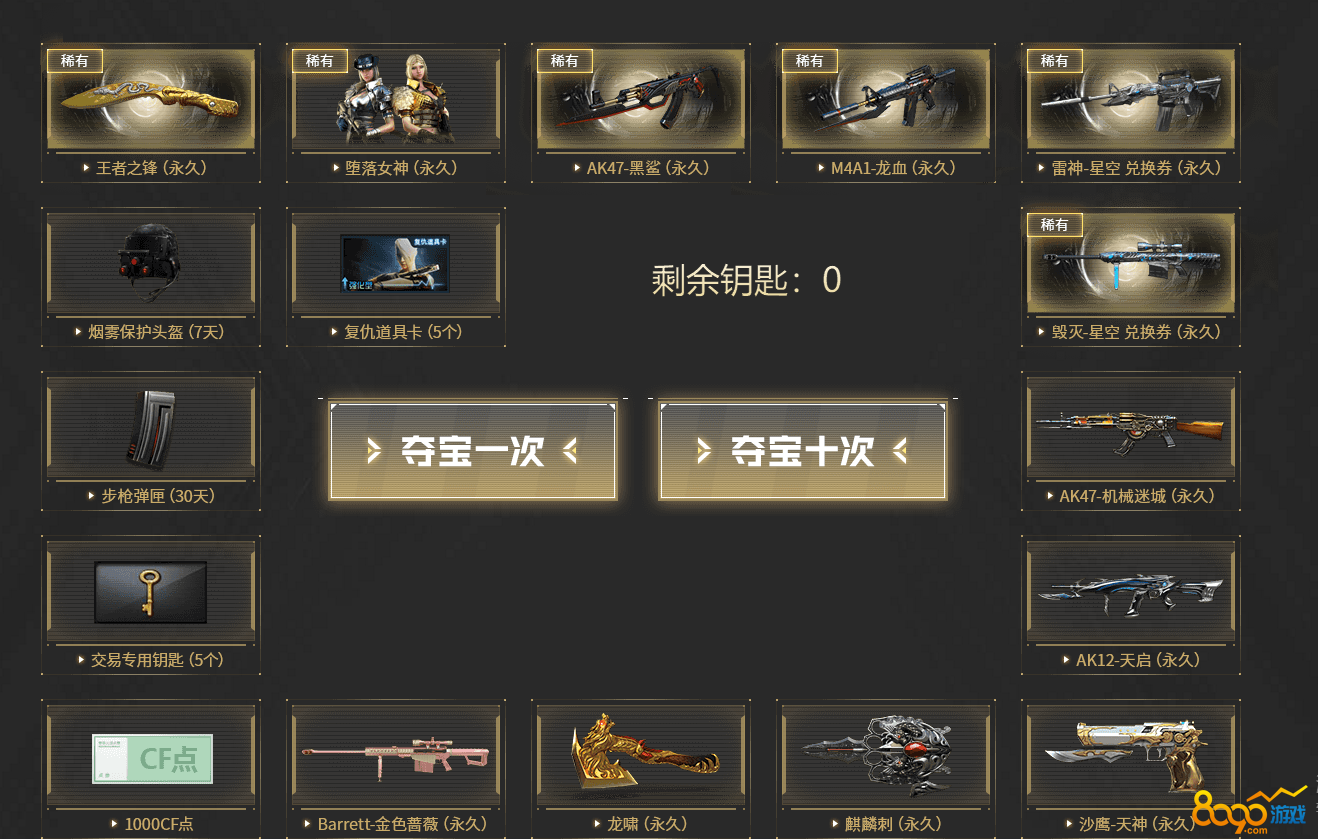
Task: Pick the Barrett-金色蔷薇 sniper image
Action: 396,755
